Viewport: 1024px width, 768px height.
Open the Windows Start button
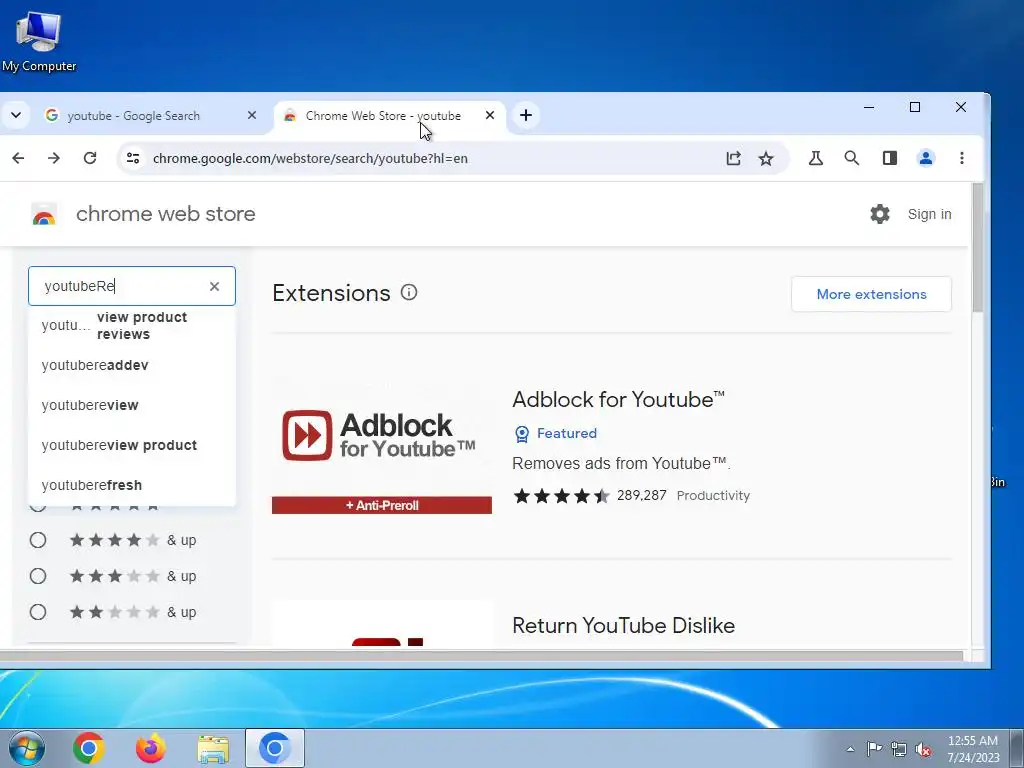point(26,748)
